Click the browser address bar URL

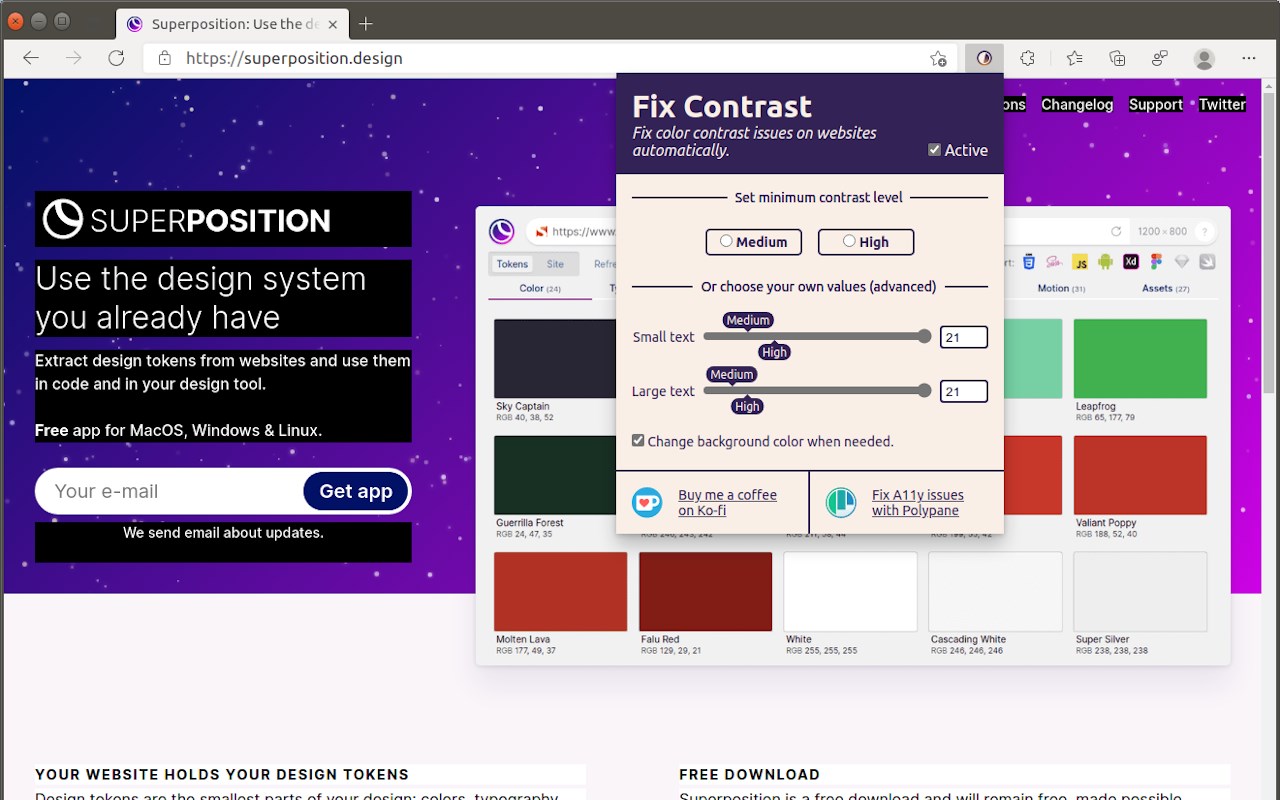click(x=294, y=58)
